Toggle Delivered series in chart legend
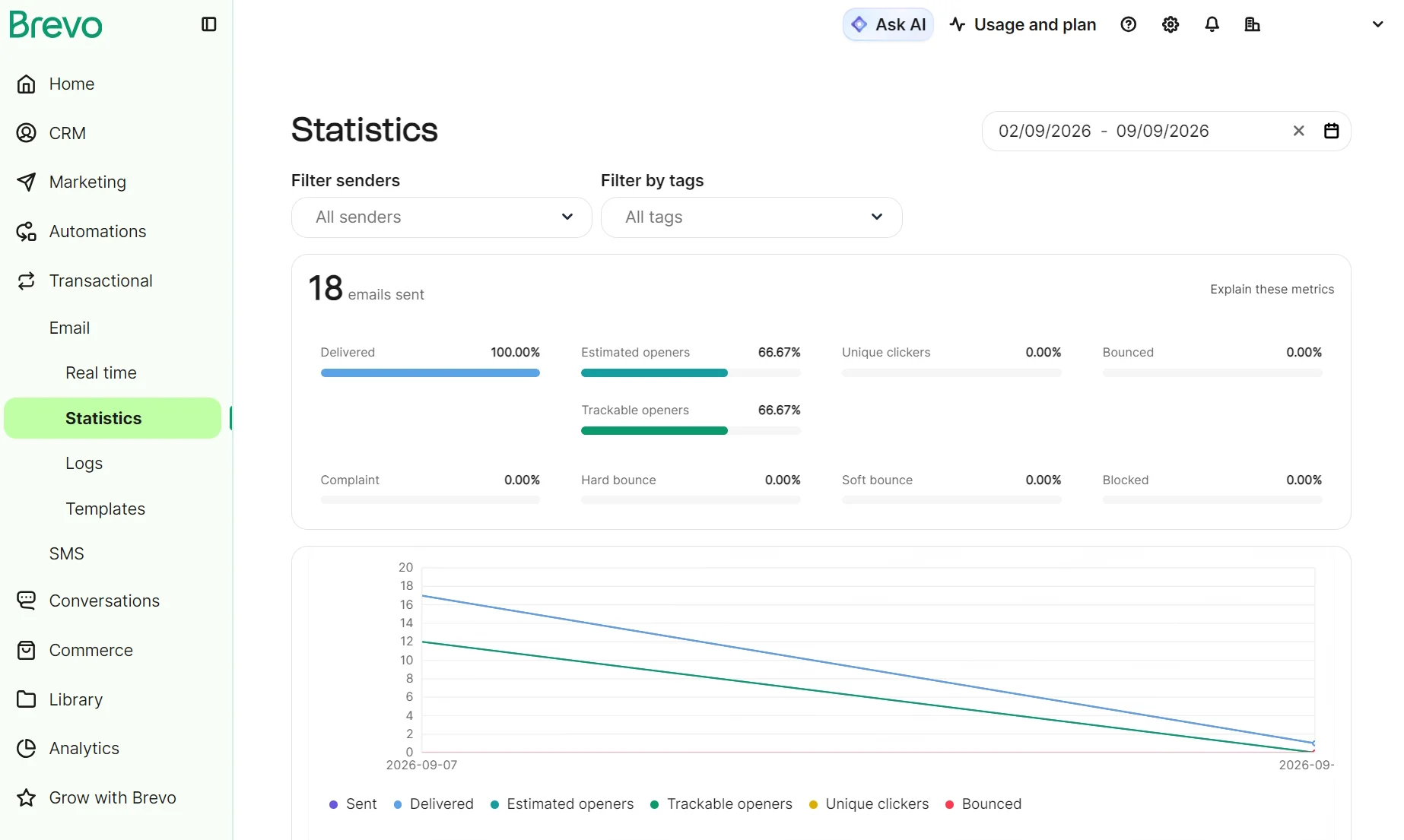1404x840 pixels. (434, 804)
